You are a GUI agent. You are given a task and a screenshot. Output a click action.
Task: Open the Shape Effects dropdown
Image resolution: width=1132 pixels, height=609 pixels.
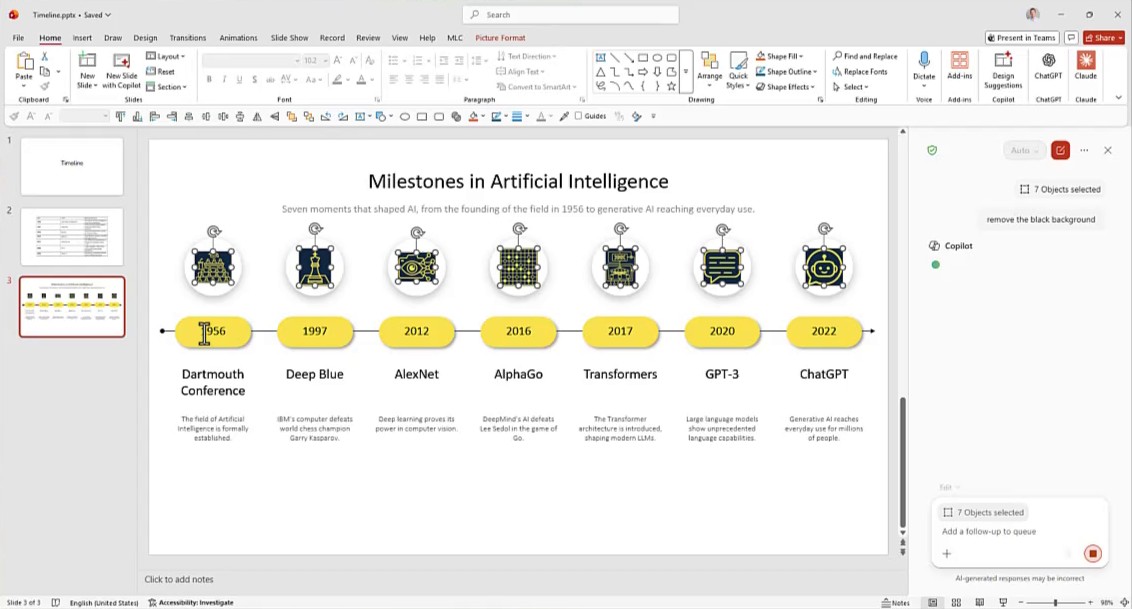785,87
